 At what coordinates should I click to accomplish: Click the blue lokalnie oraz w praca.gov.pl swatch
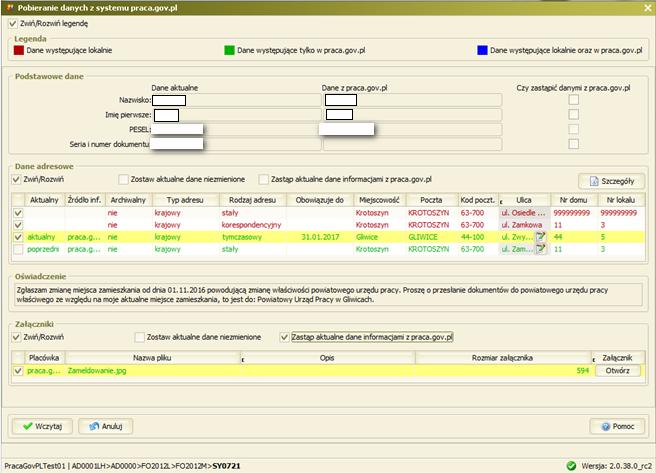482,50
